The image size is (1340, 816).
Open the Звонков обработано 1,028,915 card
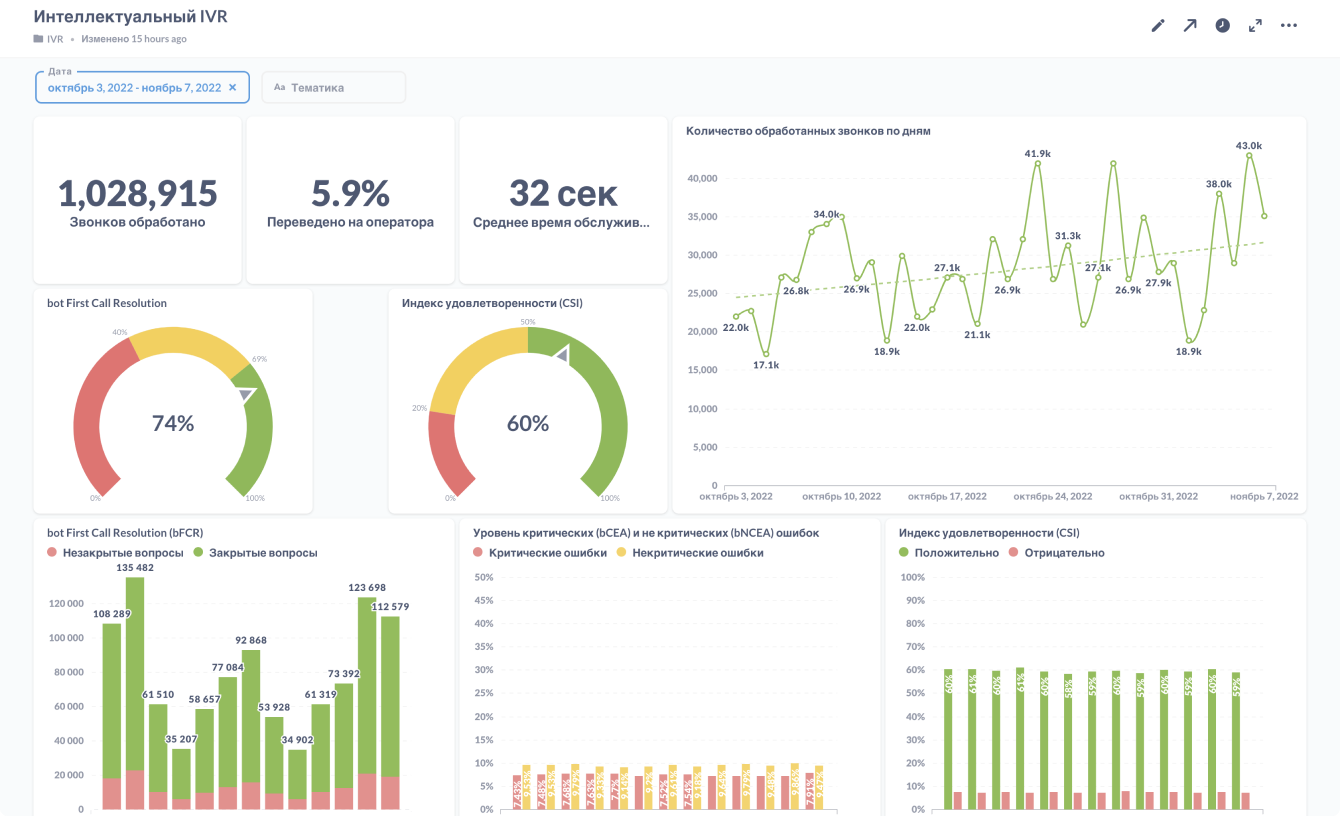(x=137, y=200)
